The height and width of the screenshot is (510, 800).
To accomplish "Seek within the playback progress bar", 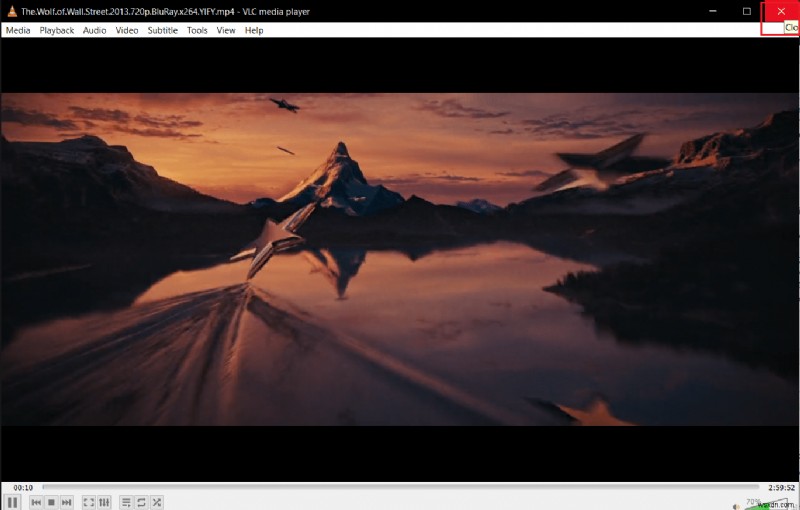I will [401, 488].
